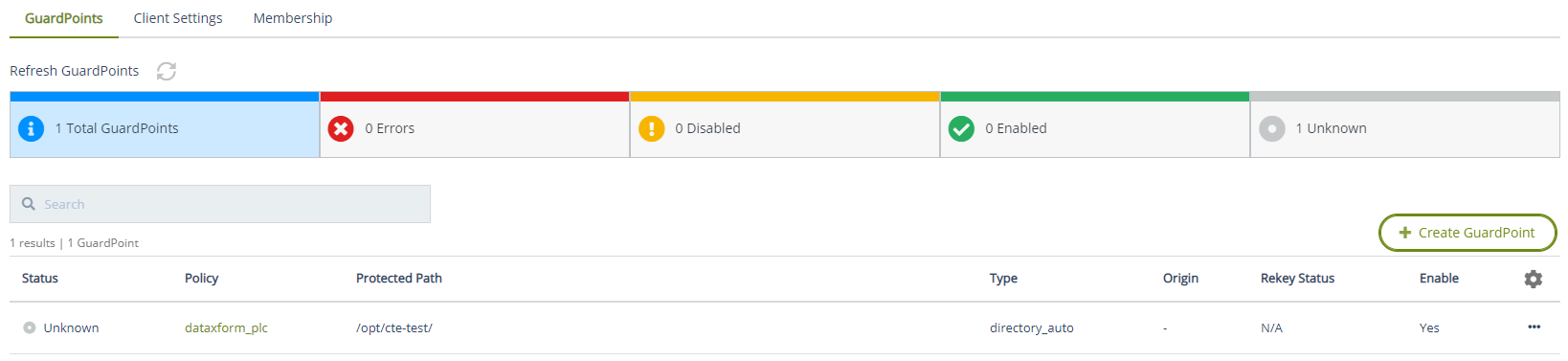
Task: Click the Create GuardPoint button
Action: [1467, 233]
